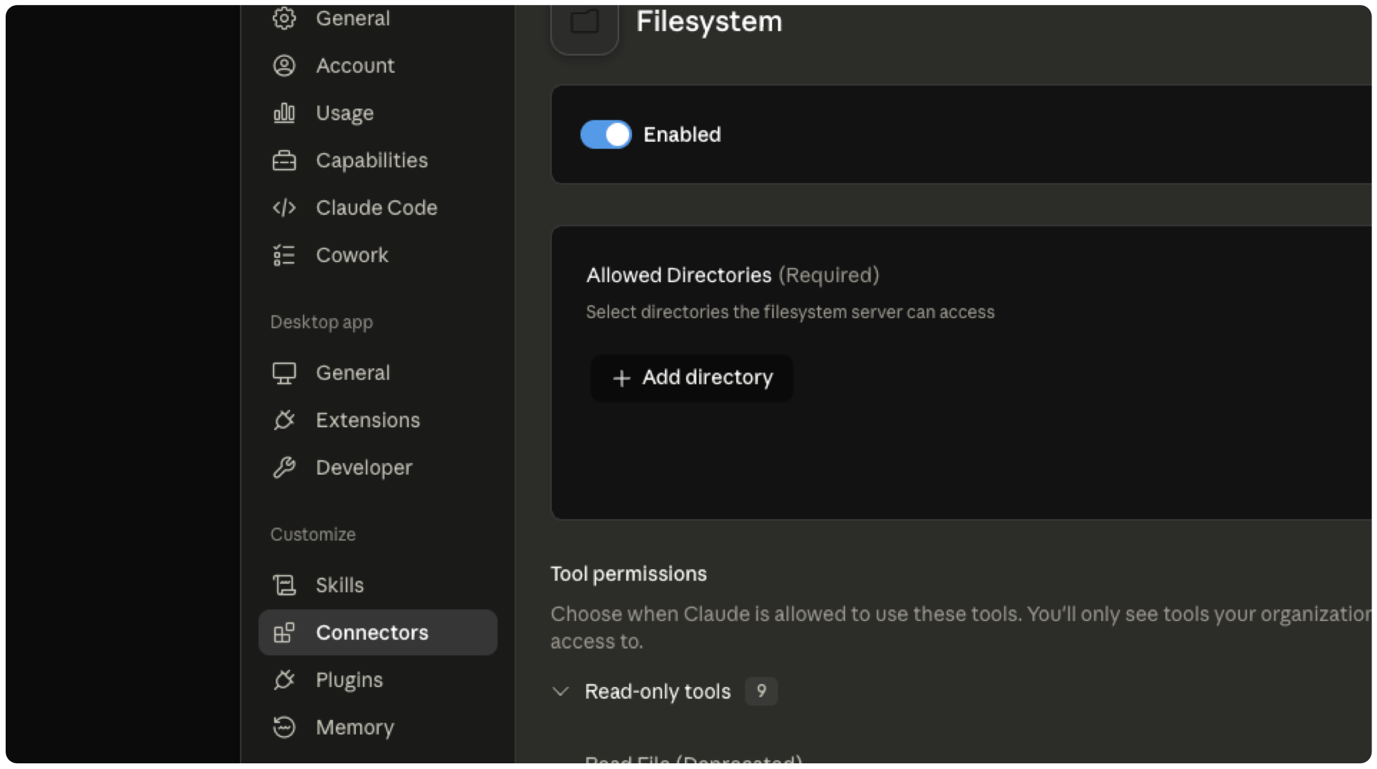Open Plugins settings

378,680
